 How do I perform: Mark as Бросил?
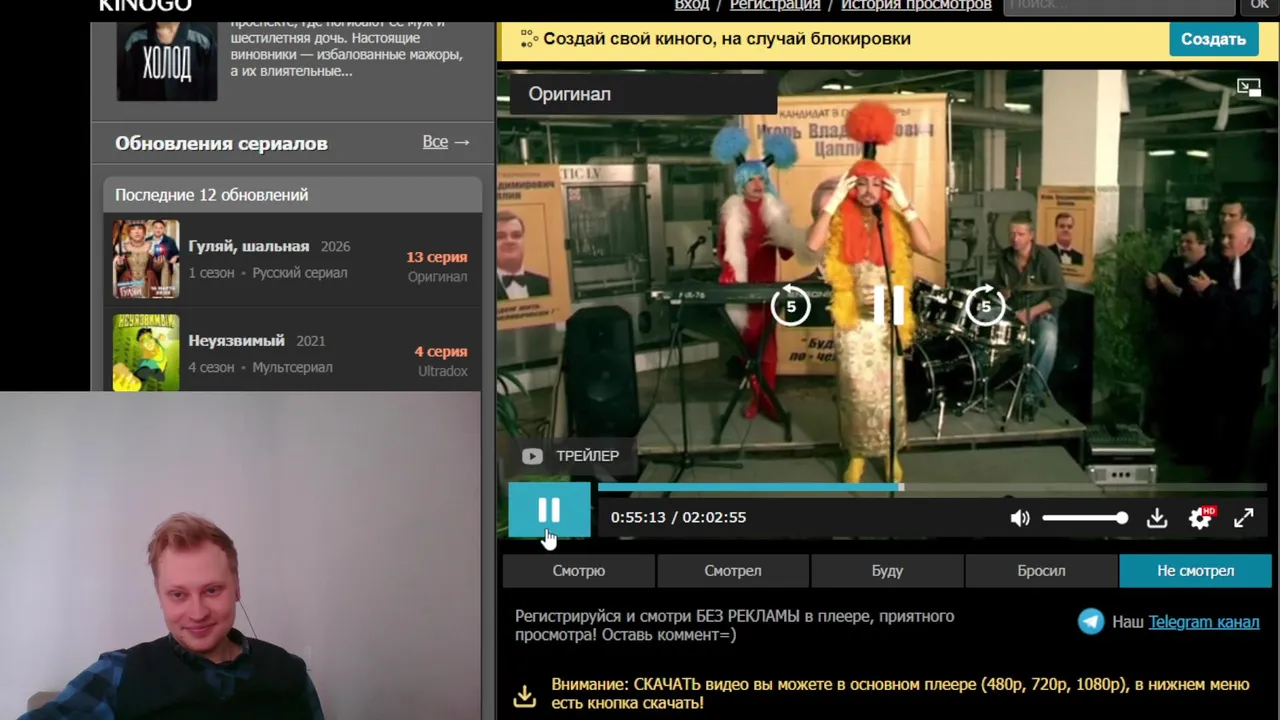[1041, 571]
